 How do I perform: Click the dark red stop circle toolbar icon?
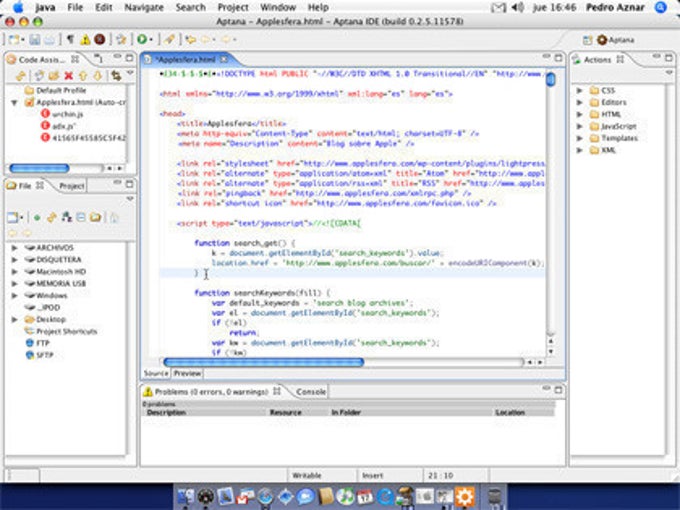[100, 40]
